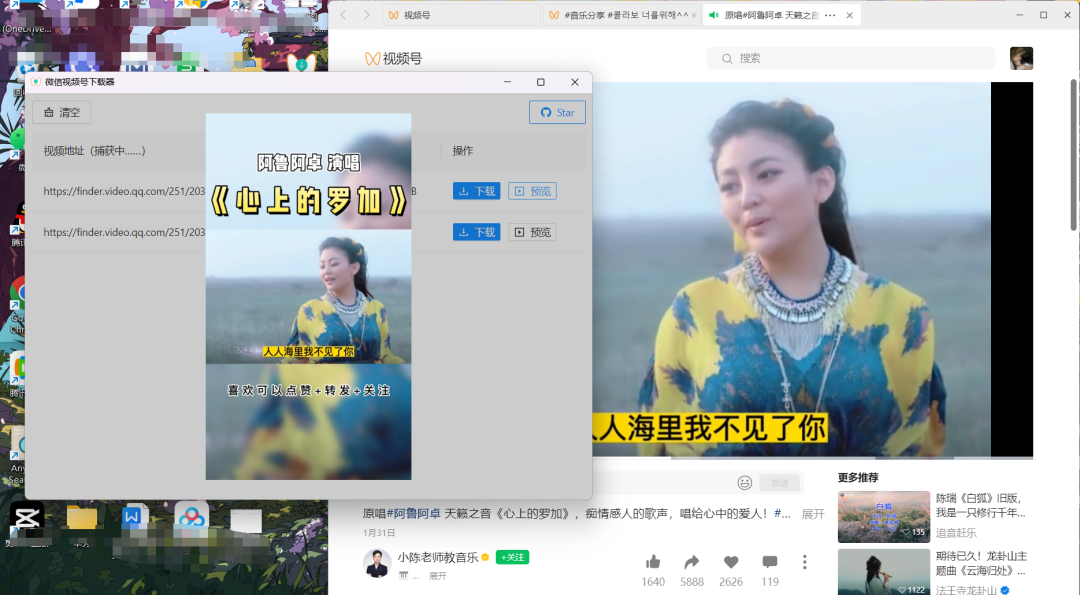Screen dimensions: 1080x595
Task: Open the 期待已久!龙卦山主题曲 title
Action: tap(981, 563)
